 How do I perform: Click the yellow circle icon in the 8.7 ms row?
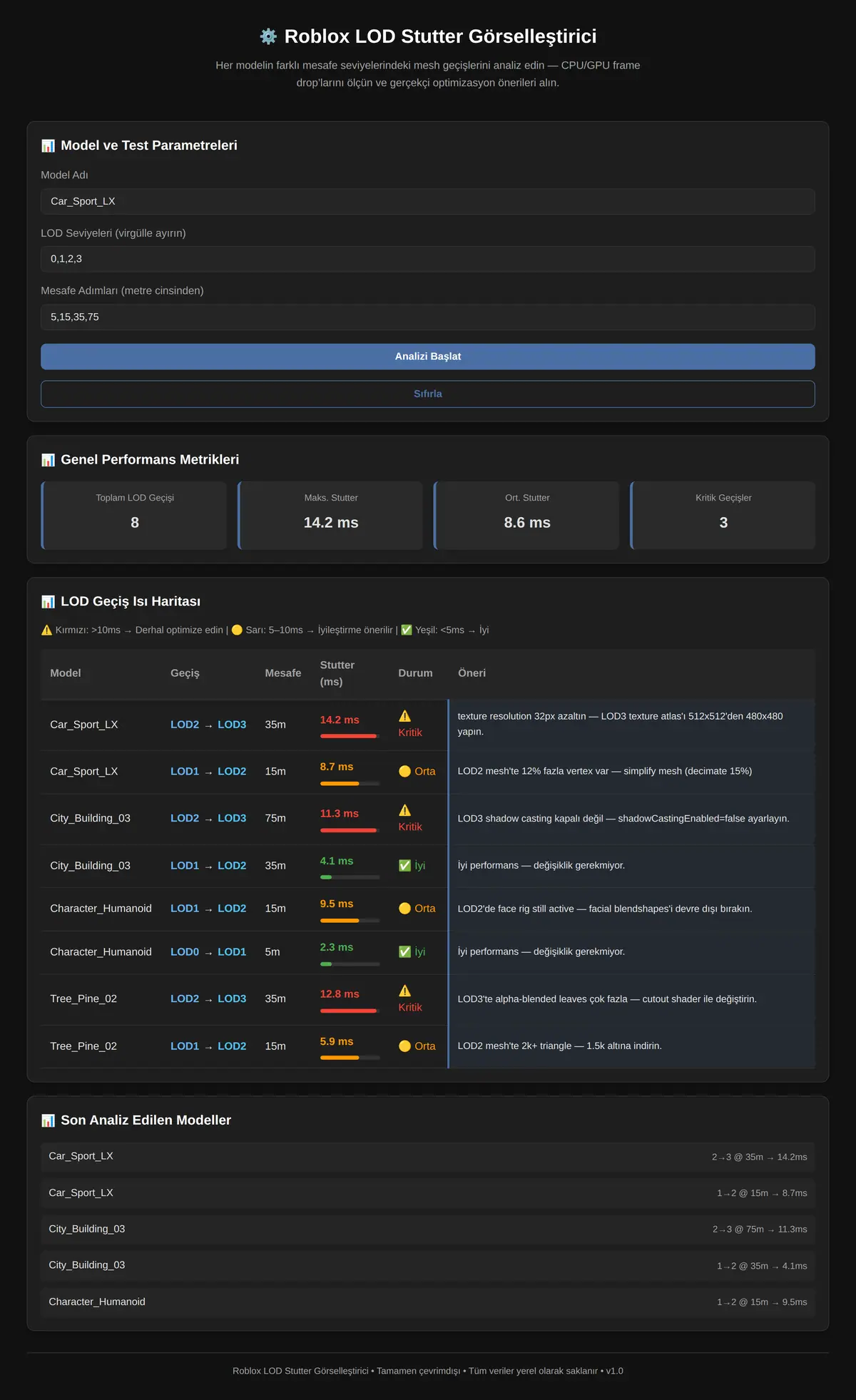pyautogui.click(x=404, y=771)
